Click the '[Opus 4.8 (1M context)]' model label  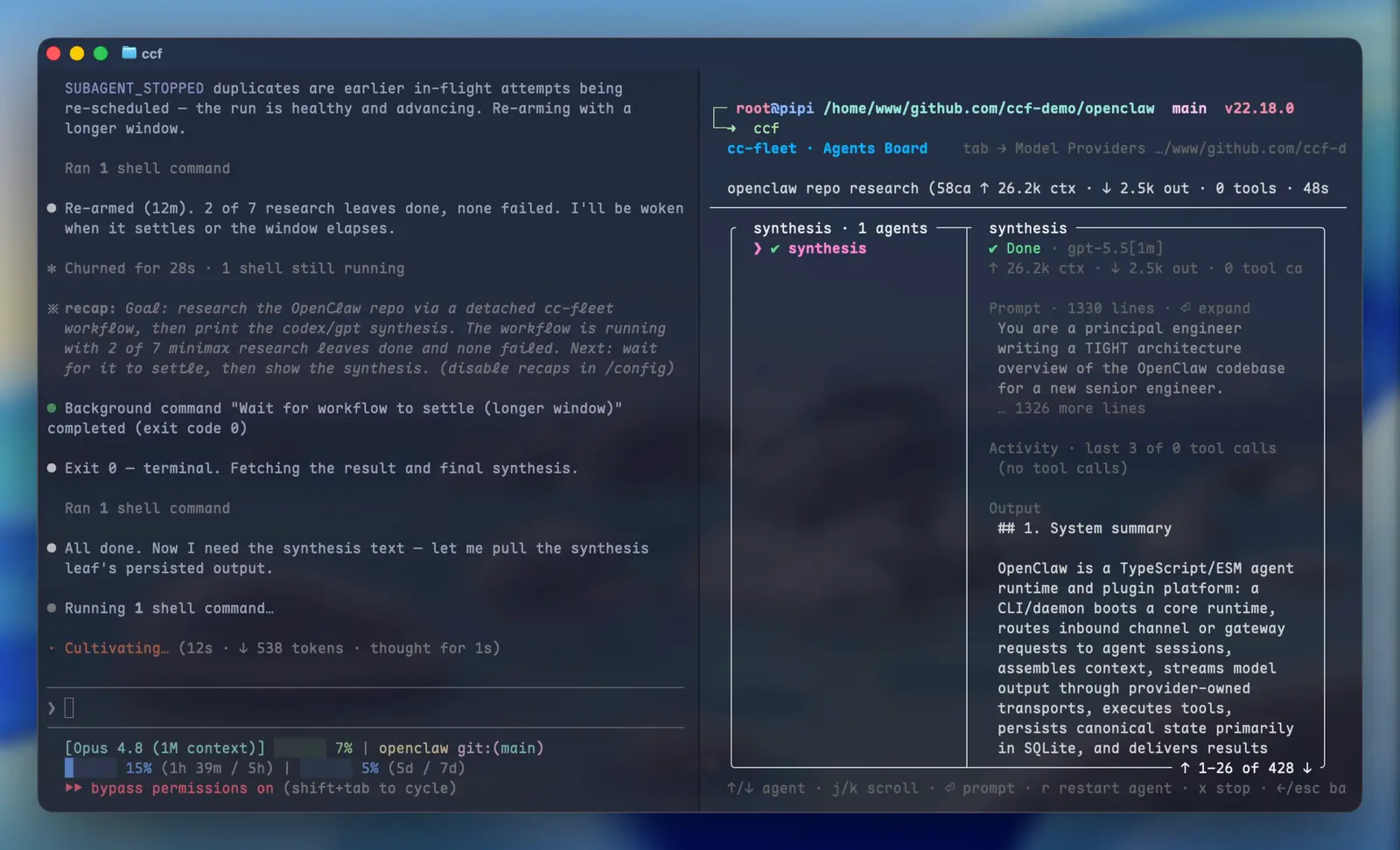[x=164, y=749]
